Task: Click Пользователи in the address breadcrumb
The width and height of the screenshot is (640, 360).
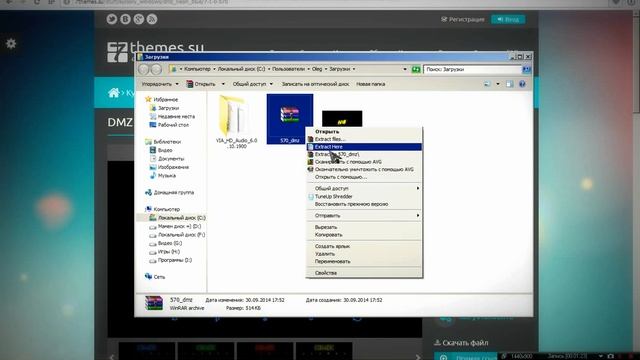Action: coord(289,69)
